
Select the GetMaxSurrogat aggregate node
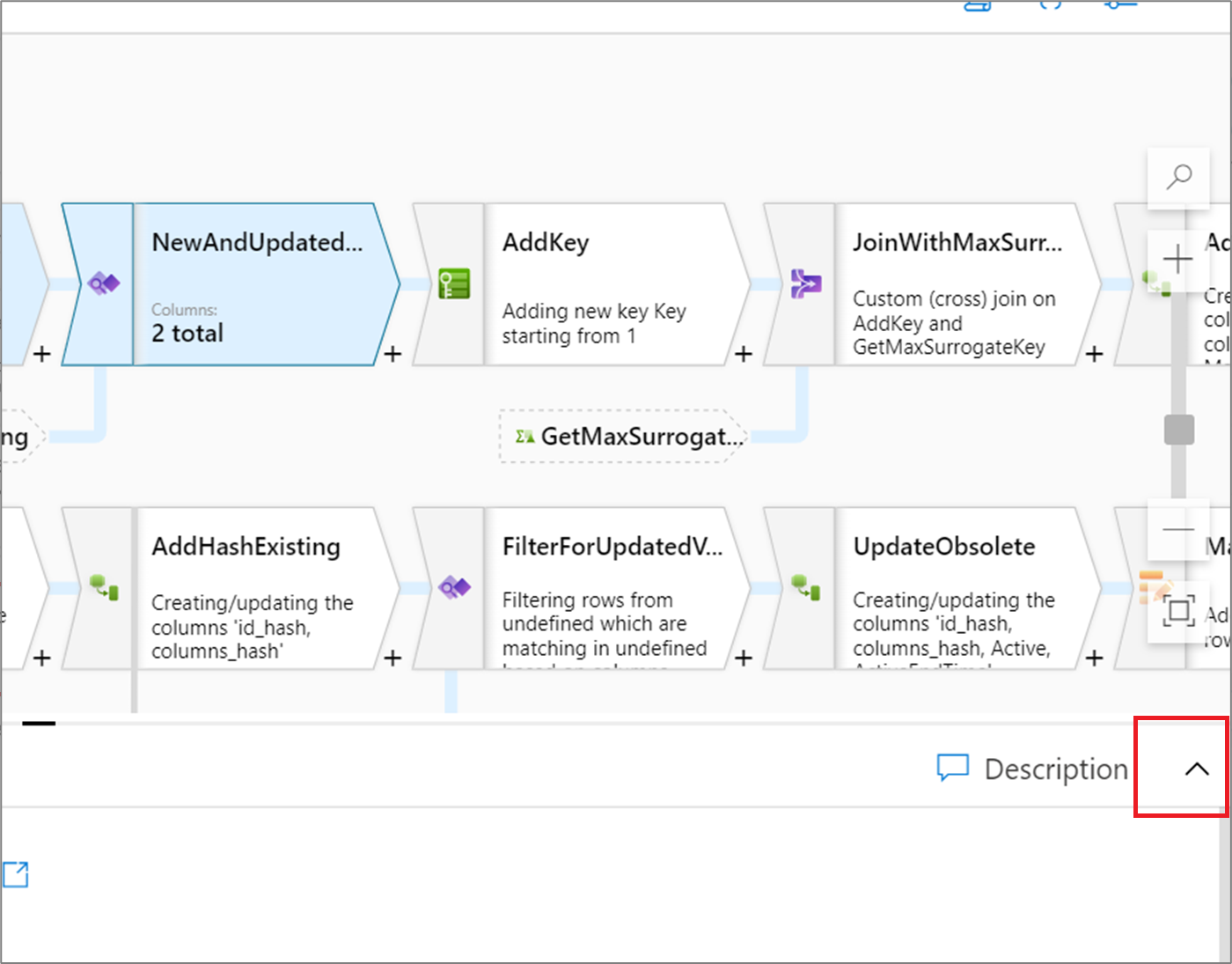pos(625,437)
